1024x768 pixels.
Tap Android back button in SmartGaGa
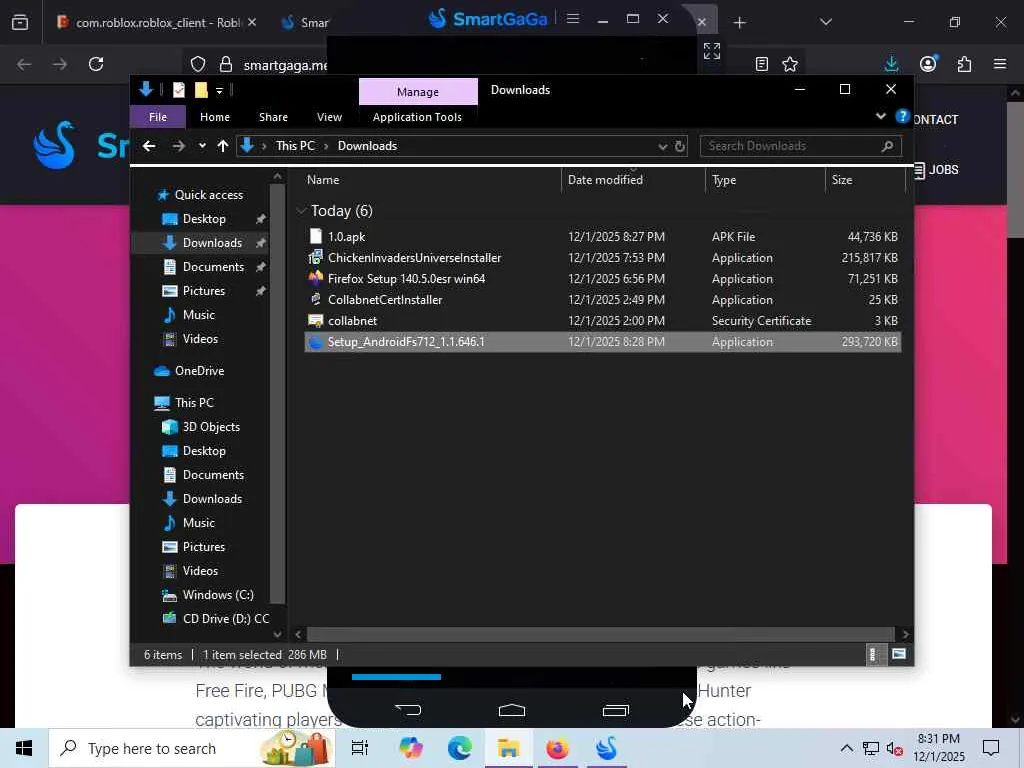pyautogui.click(x=408, y=710)
